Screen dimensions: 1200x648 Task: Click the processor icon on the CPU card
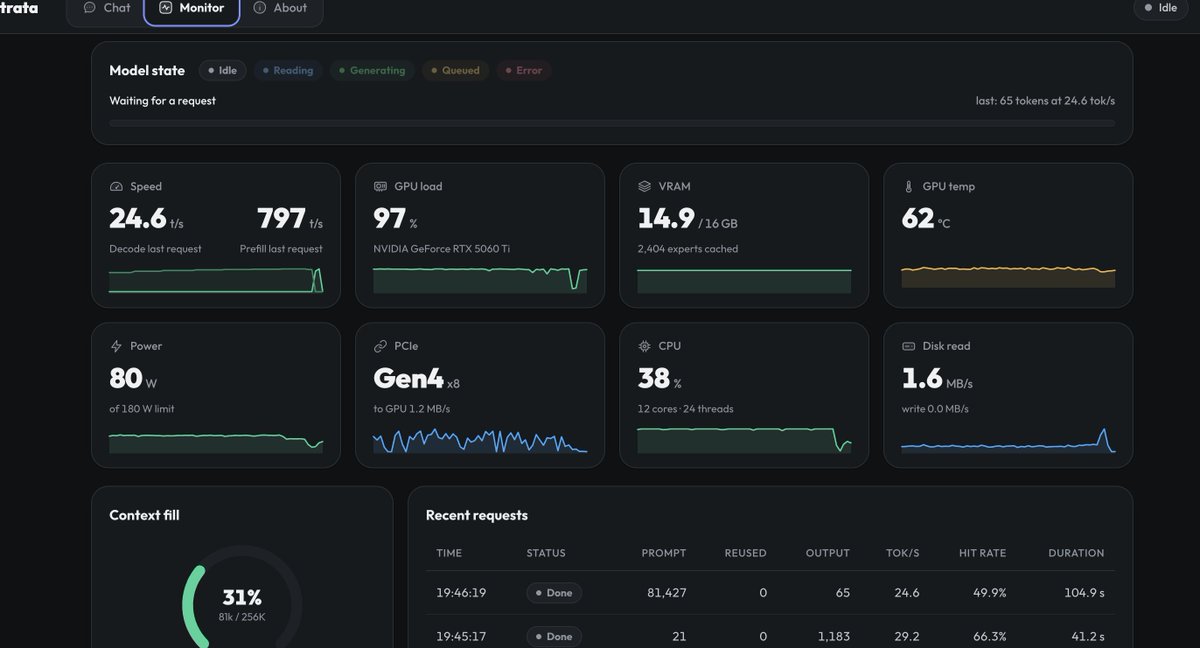click(x=644, y=346)
